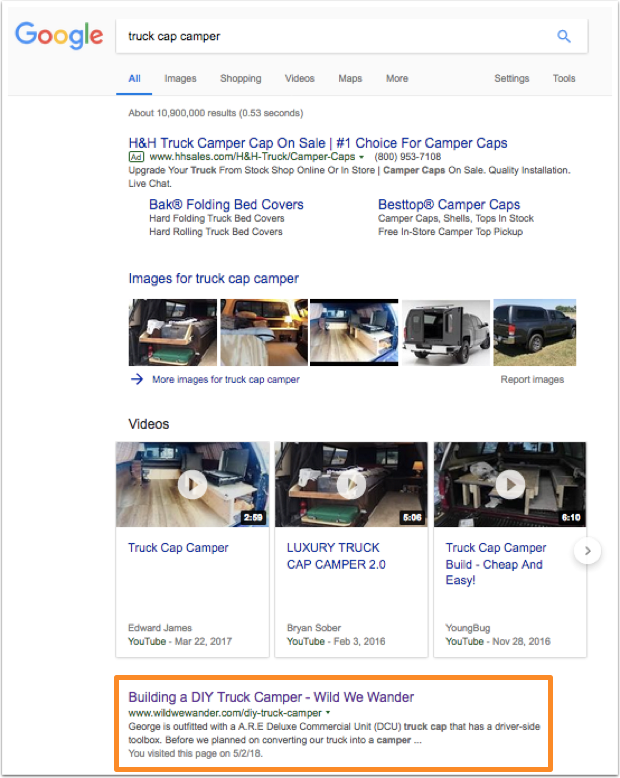
Task: Click the 6:10 video duration badge
Action: (x=571, y=518)
